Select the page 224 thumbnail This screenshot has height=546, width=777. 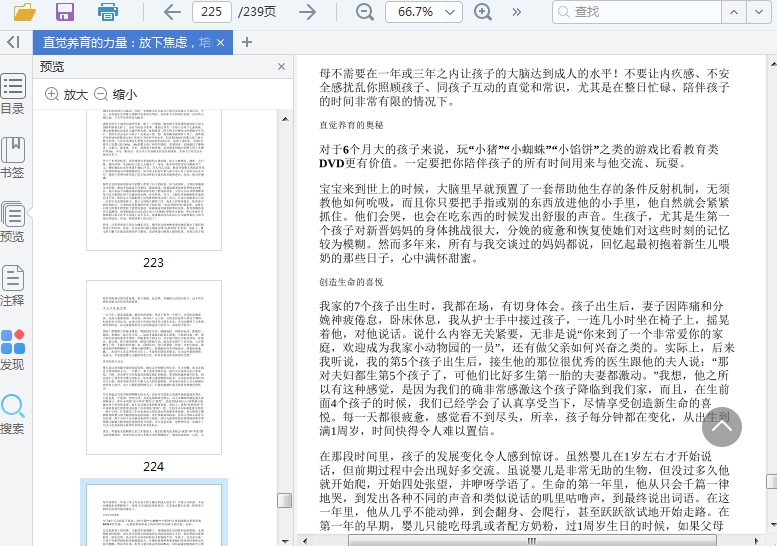pyautogui.click(x=153, y=366)
